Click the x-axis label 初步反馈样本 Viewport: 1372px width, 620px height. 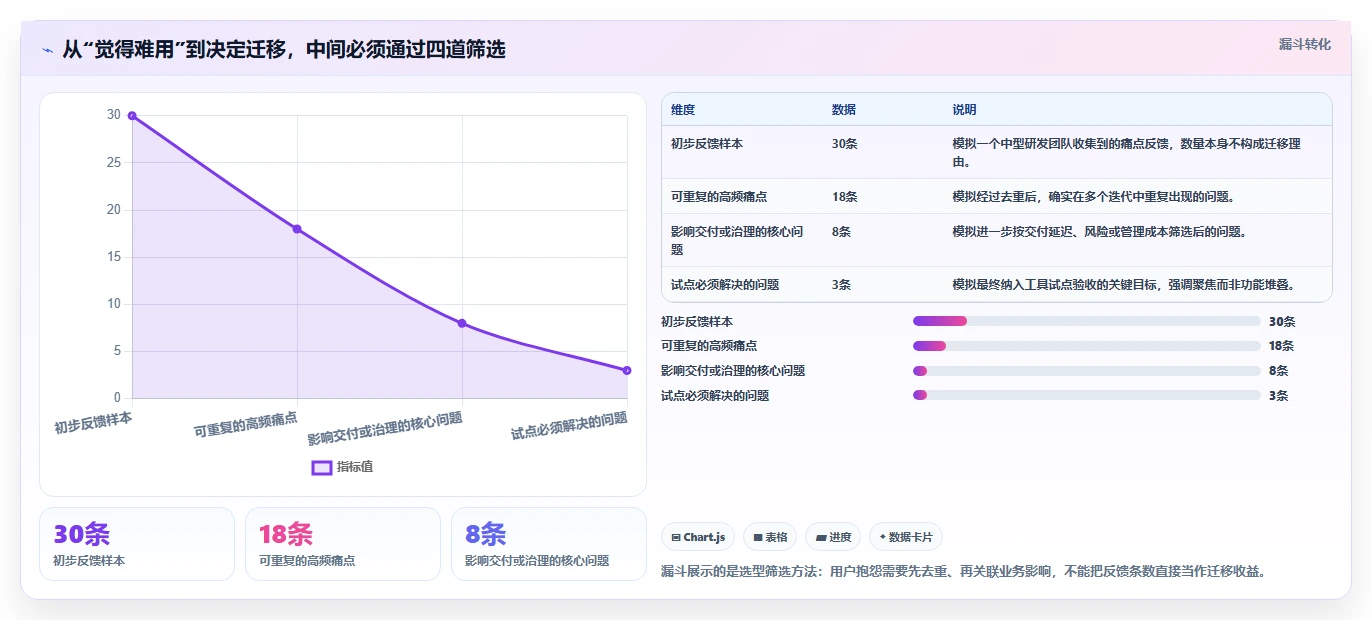(x=93, y=423)
